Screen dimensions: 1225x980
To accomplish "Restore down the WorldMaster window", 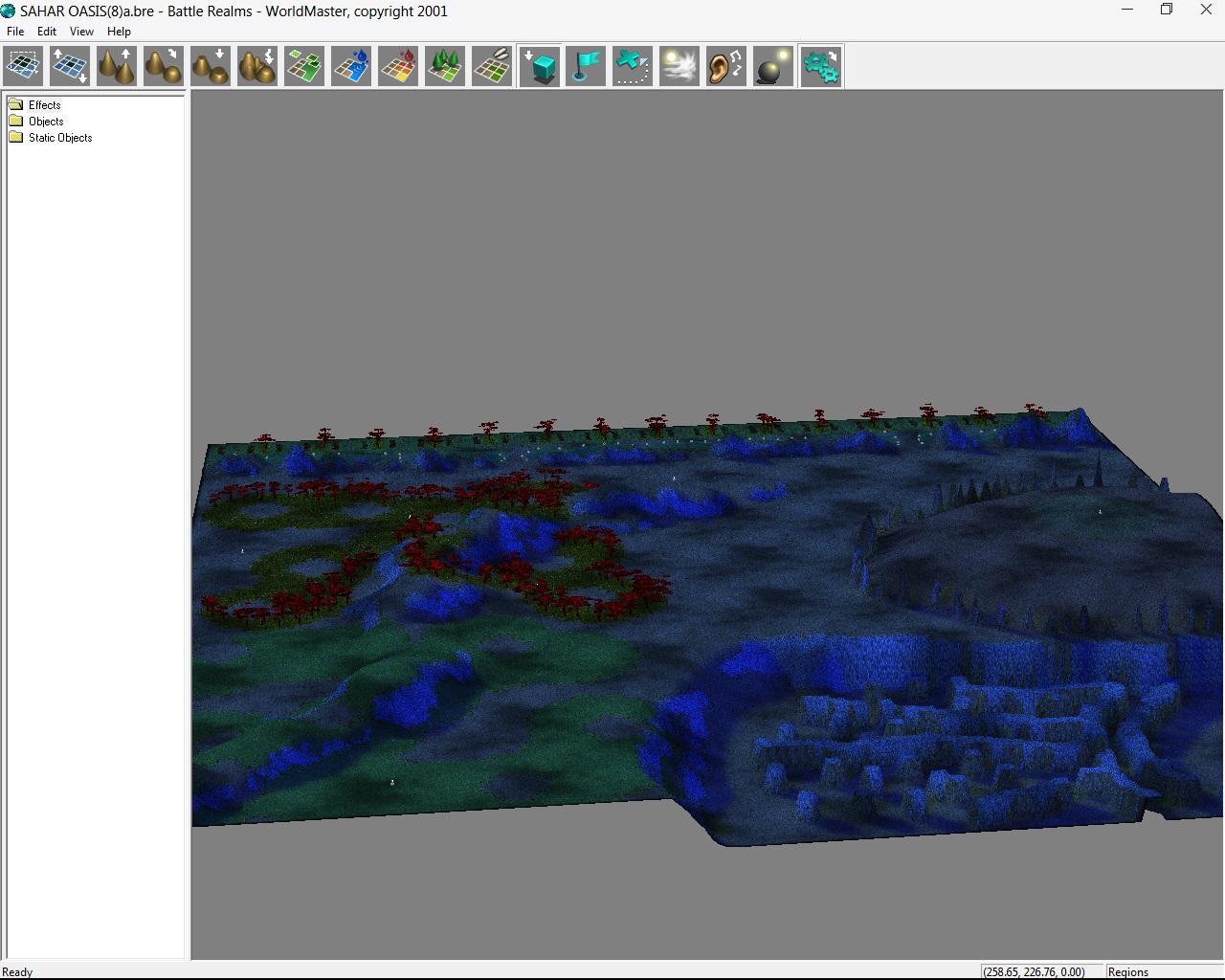I will [x=1167, y=11].
